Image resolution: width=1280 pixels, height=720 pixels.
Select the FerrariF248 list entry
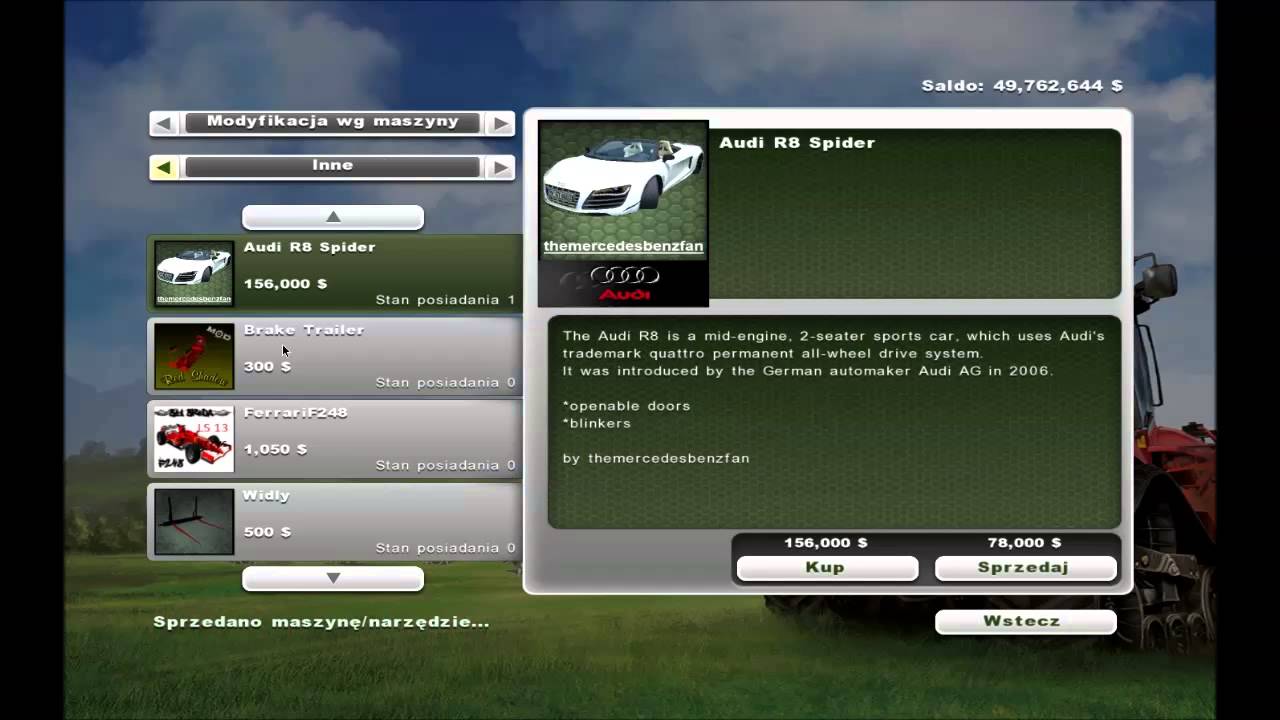click(335, 440)
